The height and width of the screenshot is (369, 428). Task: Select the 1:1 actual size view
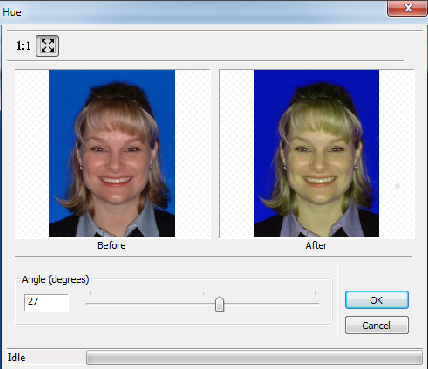[x=23, y=46]
